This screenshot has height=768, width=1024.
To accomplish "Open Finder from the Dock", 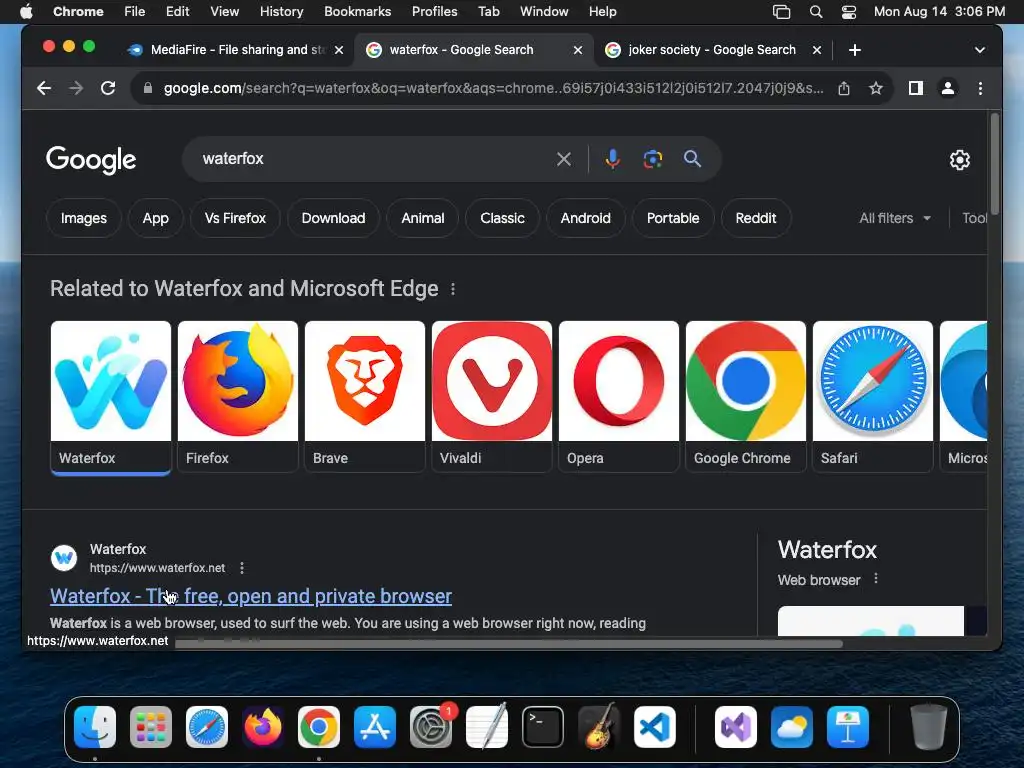I will 95,727.
